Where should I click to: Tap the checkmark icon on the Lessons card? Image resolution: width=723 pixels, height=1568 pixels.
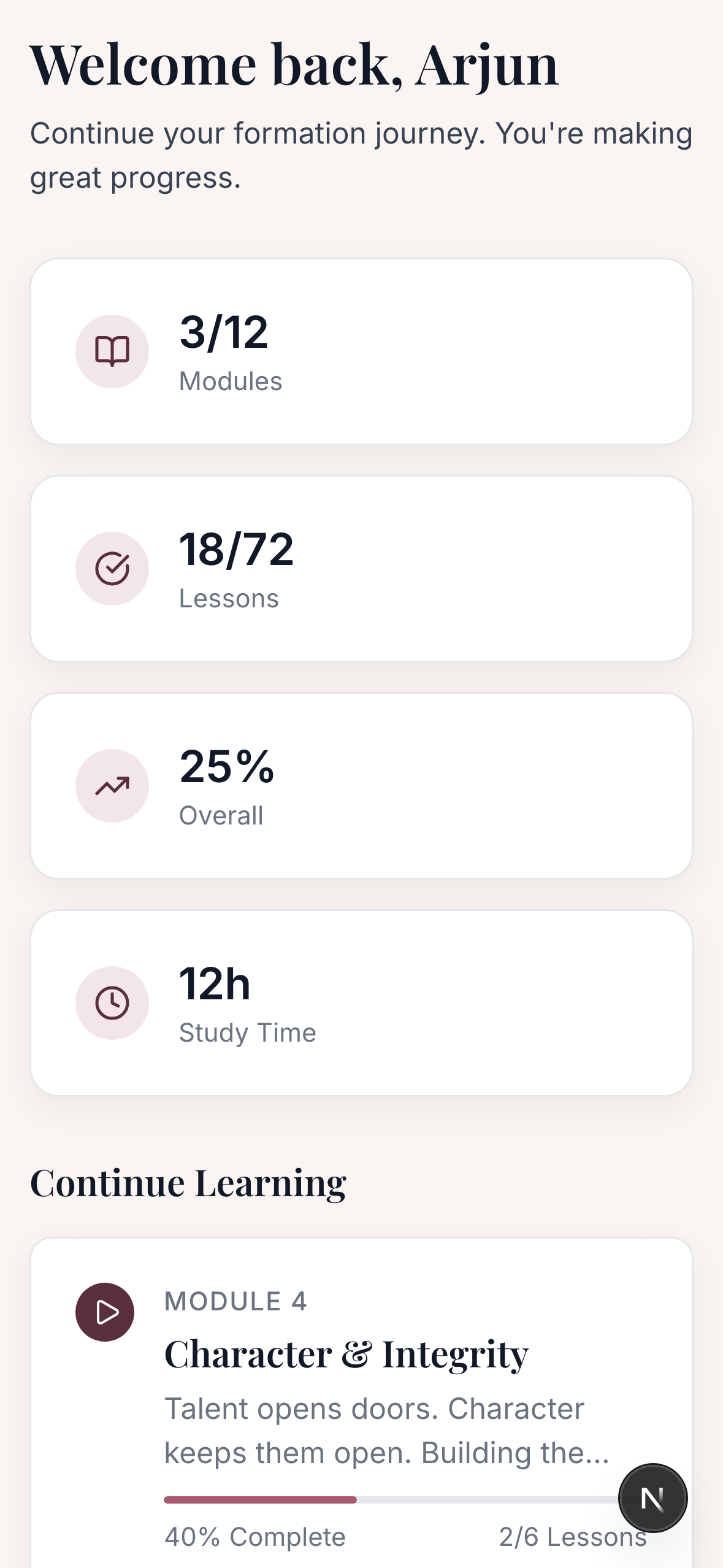(112, 568)
